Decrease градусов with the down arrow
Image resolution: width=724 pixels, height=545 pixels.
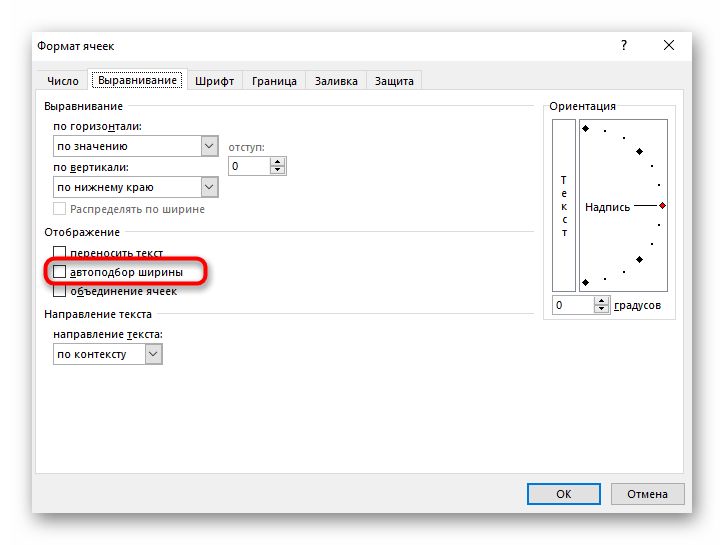click(601, 309)
